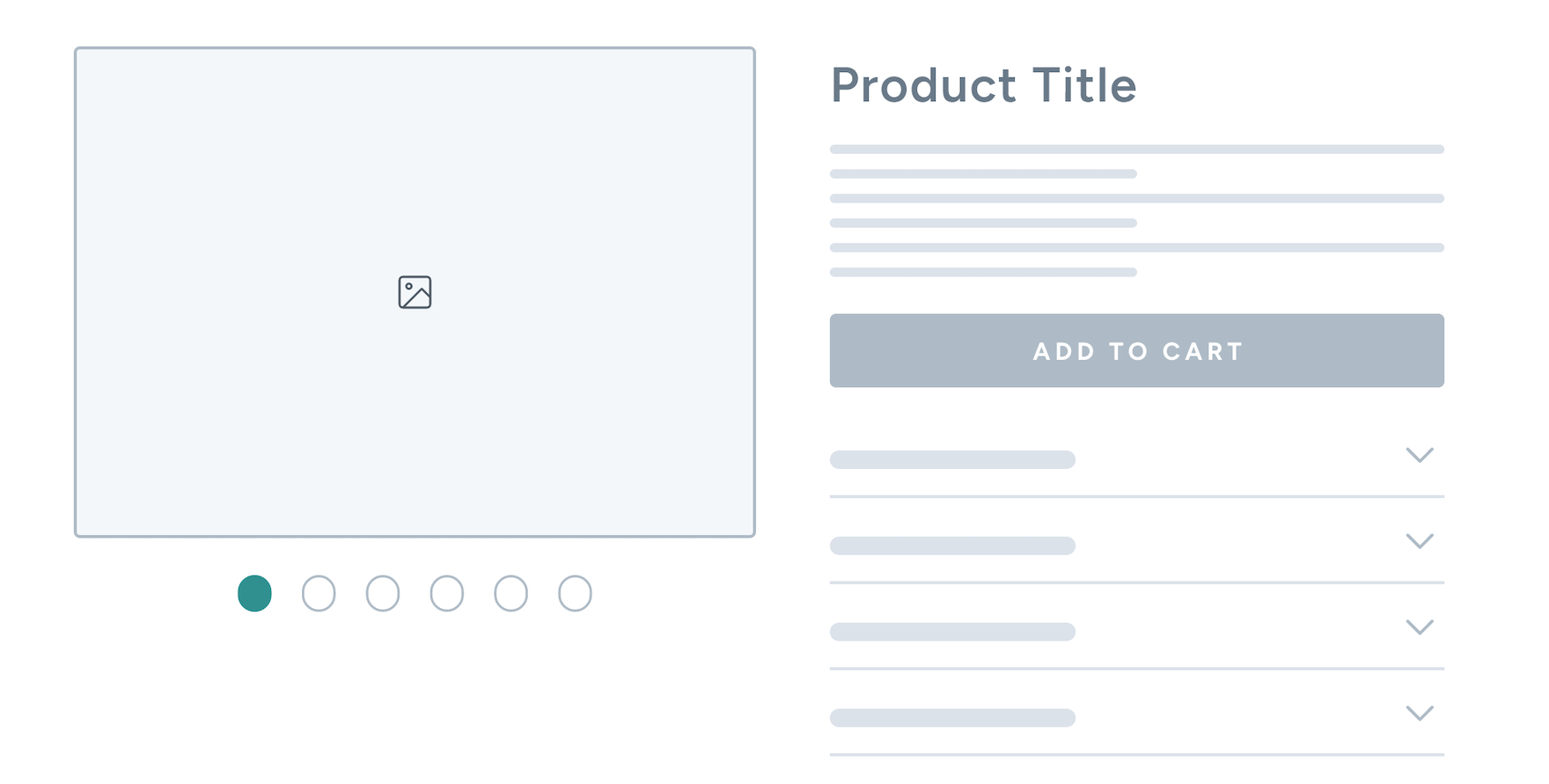Expand the third accordion chevron
The height and width of the screenshot is (784, 1549).
point(1419,626)
